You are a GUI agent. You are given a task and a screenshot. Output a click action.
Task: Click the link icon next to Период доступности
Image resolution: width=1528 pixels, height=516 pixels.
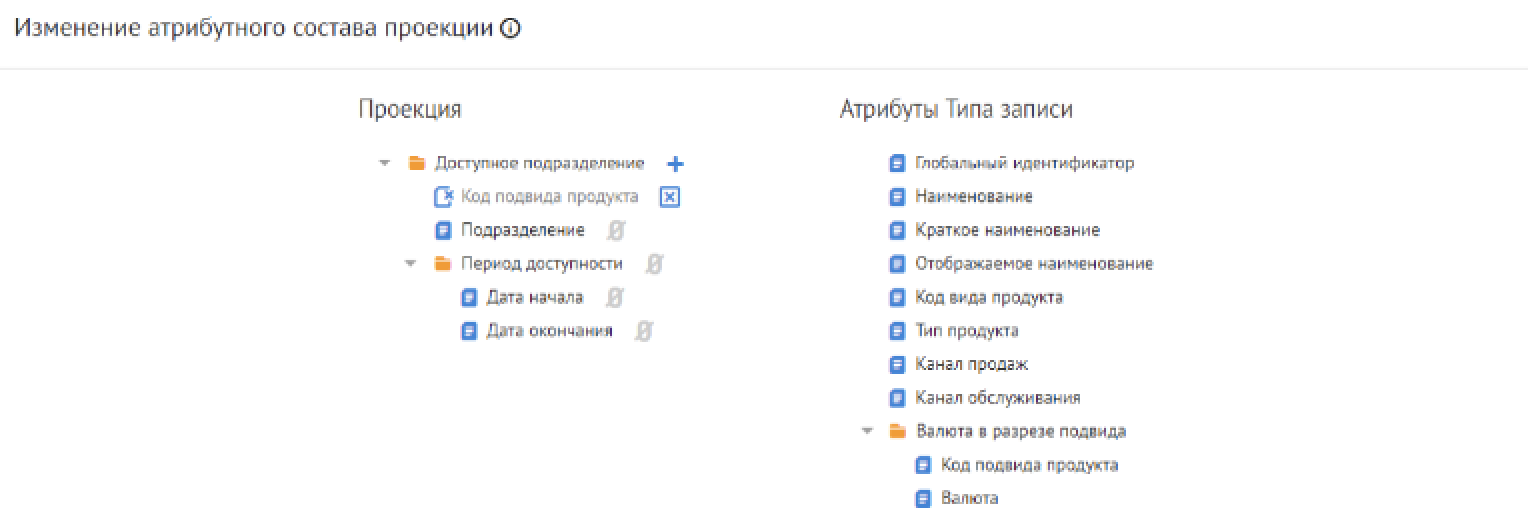654,264
